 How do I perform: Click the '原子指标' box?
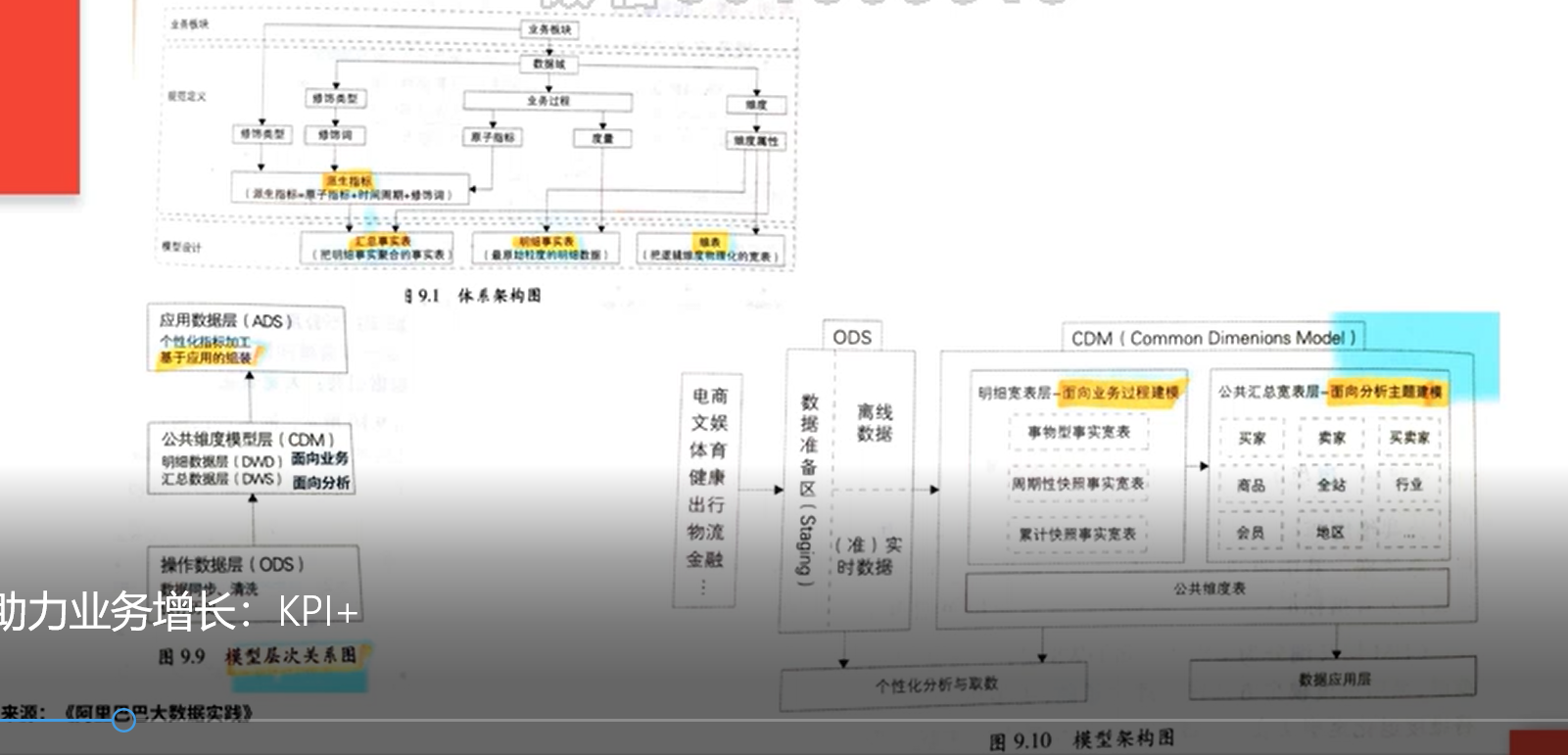coord(492,137)
